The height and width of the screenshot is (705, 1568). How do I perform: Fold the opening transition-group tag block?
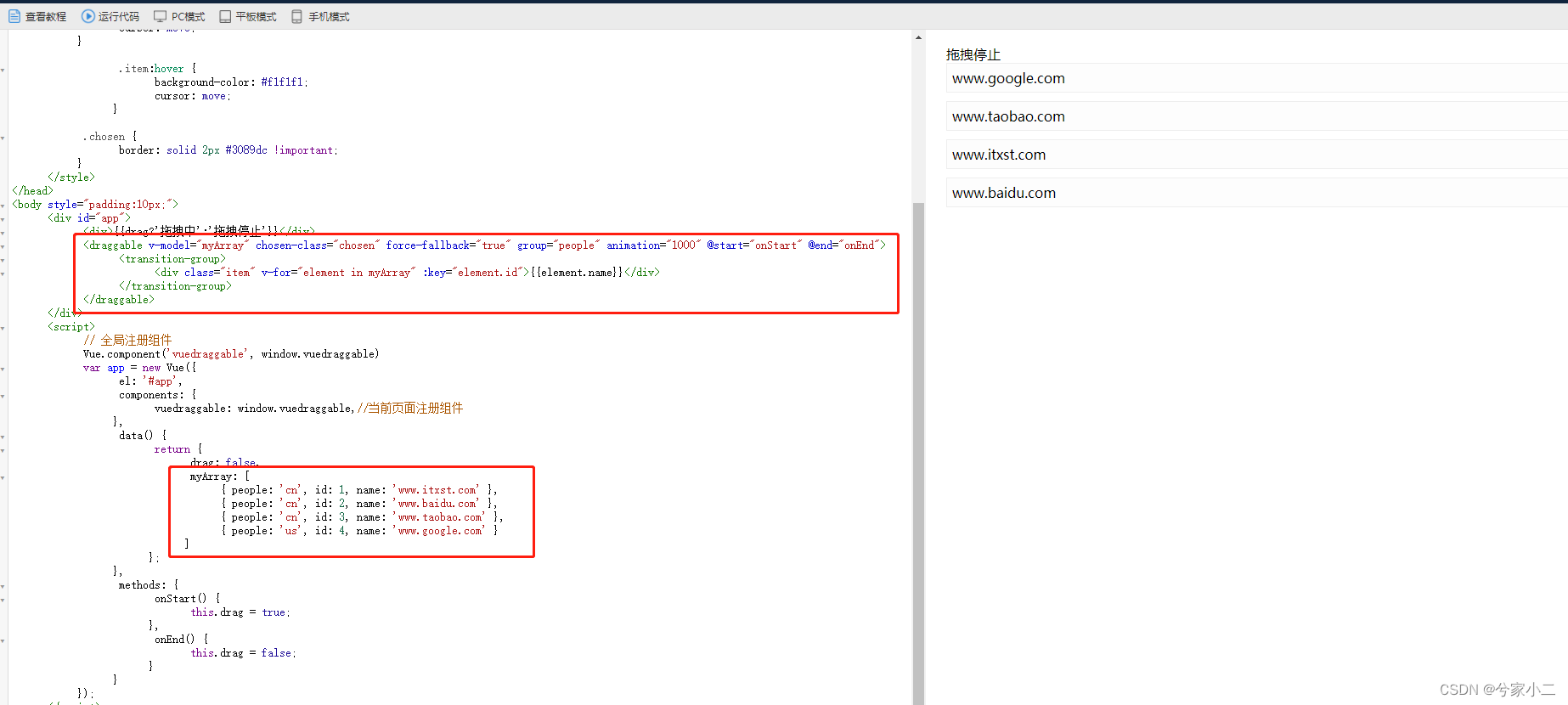3,260
